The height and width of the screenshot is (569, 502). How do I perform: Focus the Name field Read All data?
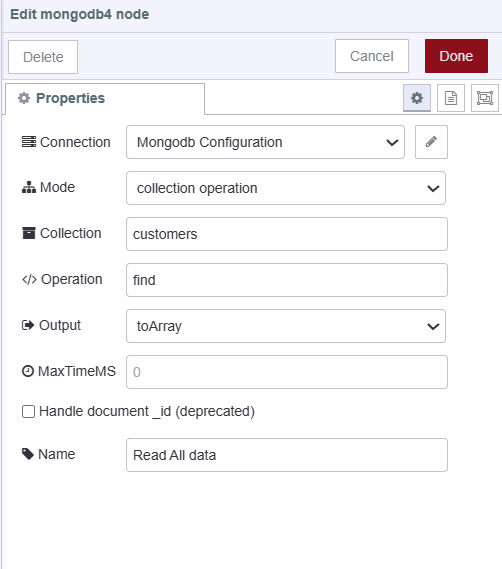coord(287,455)
